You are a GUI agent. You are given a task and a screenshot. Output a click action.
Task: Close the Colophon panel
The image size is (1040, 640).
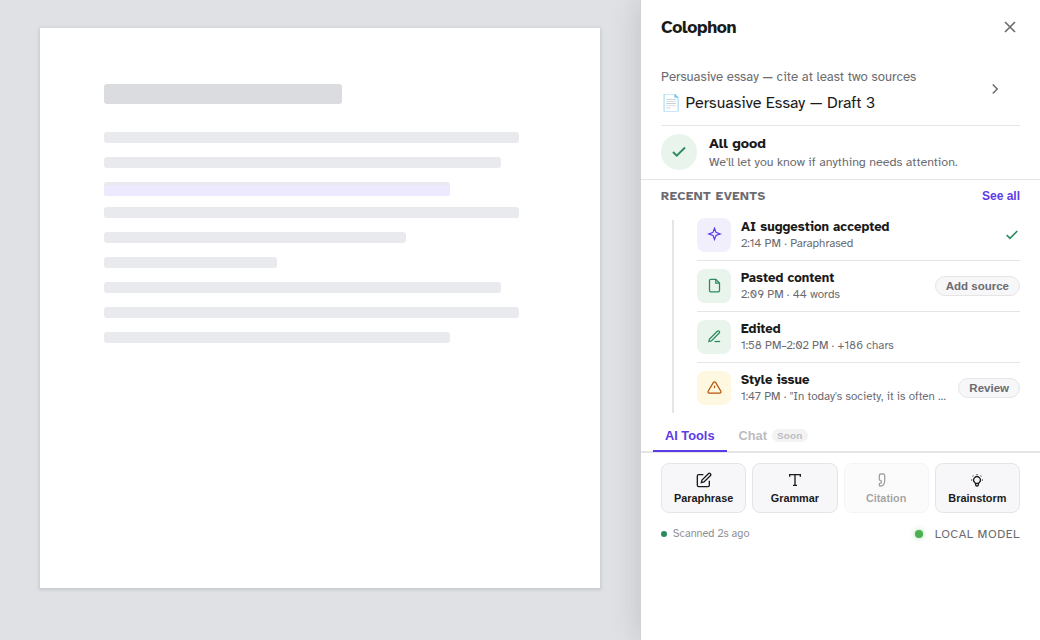tap(1009, 27)
